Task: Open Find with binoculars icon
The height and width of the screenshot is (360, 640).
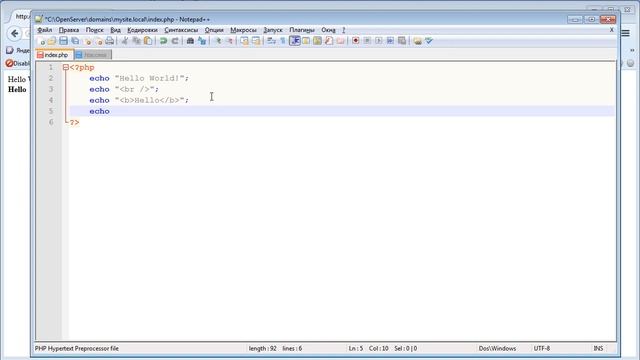Action: (x=190, y=41)
